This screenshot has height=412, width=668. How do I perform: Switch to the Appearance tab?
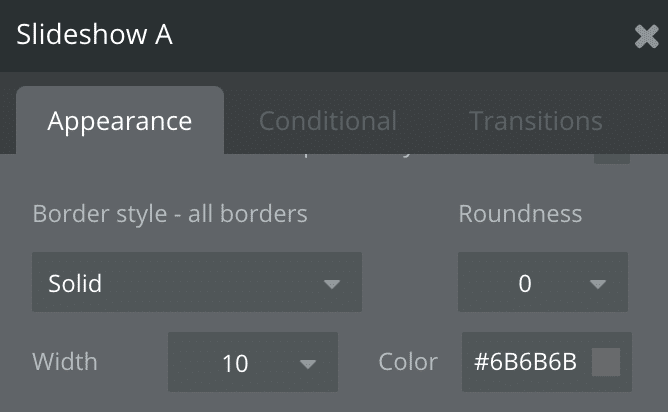[x=120, y=122]
